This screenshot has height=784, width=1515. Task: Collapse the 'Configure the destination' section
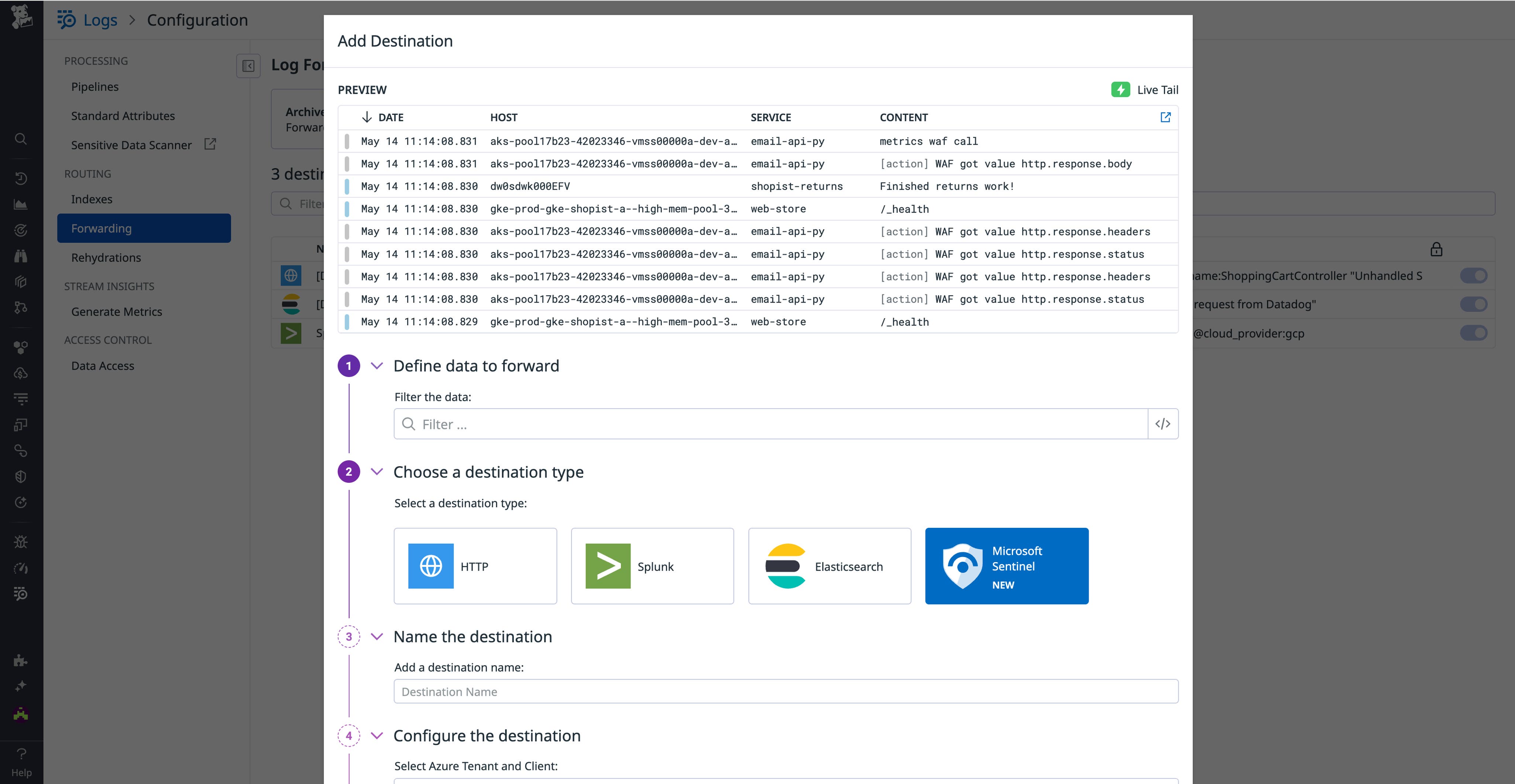click(377, 736)
